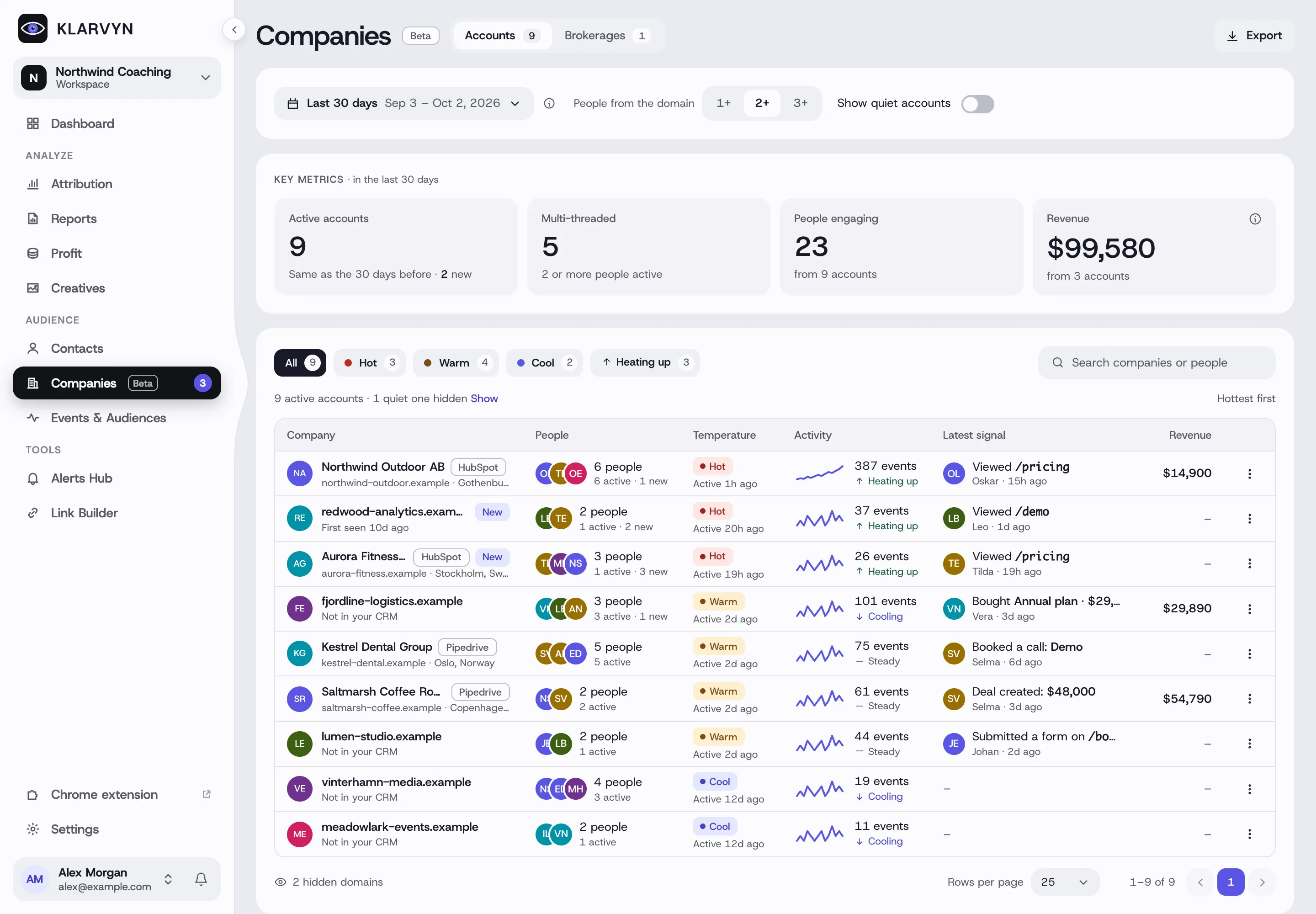Click the eye icon beside 2 hidden domains
Viewport: 1316px width, 914px height.
coord(281,882)
